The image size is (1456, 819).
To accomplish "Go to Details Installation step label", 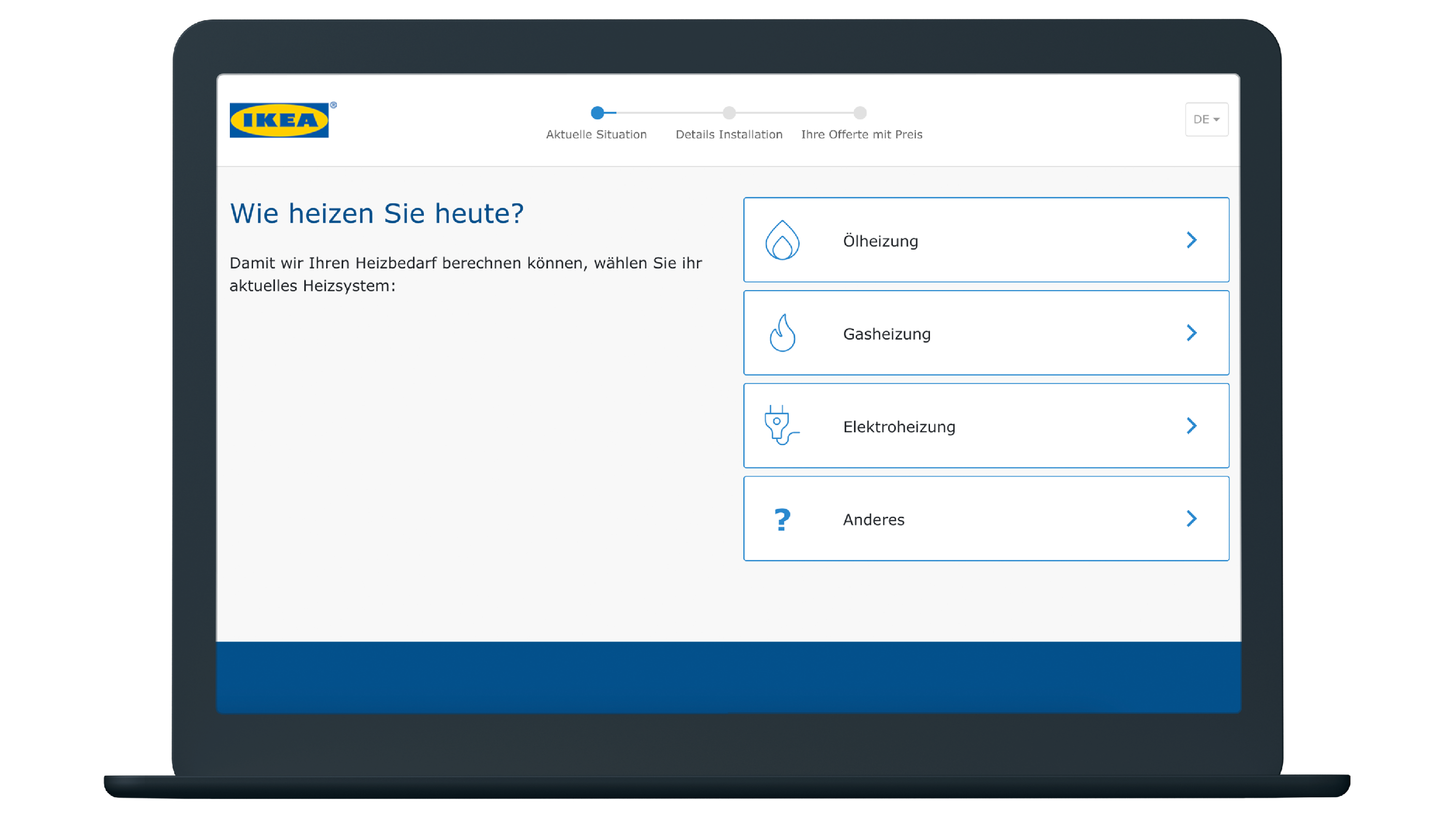I will [x=729, y=134].
